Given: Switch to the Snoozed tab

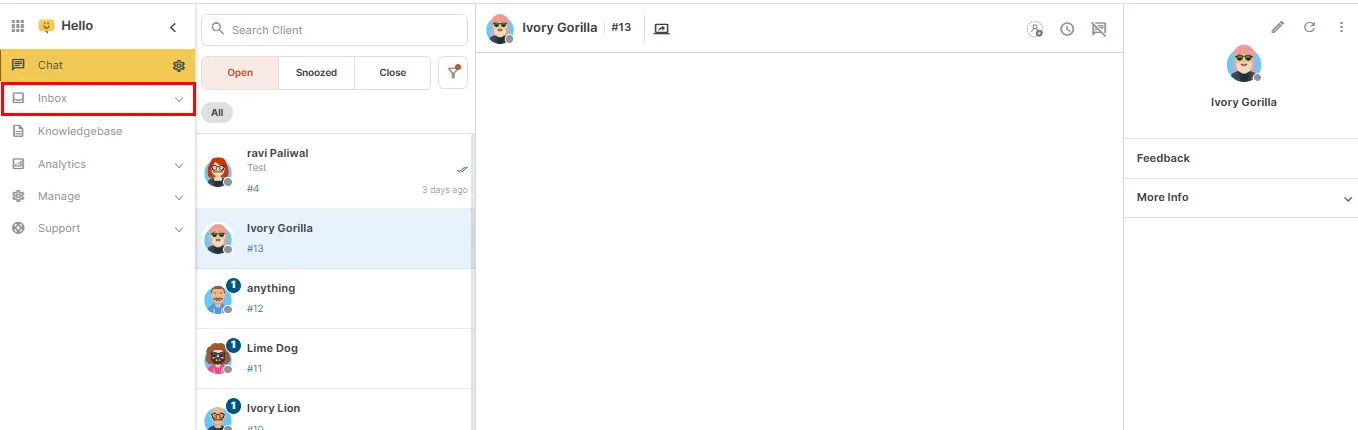Looking at the screenshot, I should tap(316, 73).
